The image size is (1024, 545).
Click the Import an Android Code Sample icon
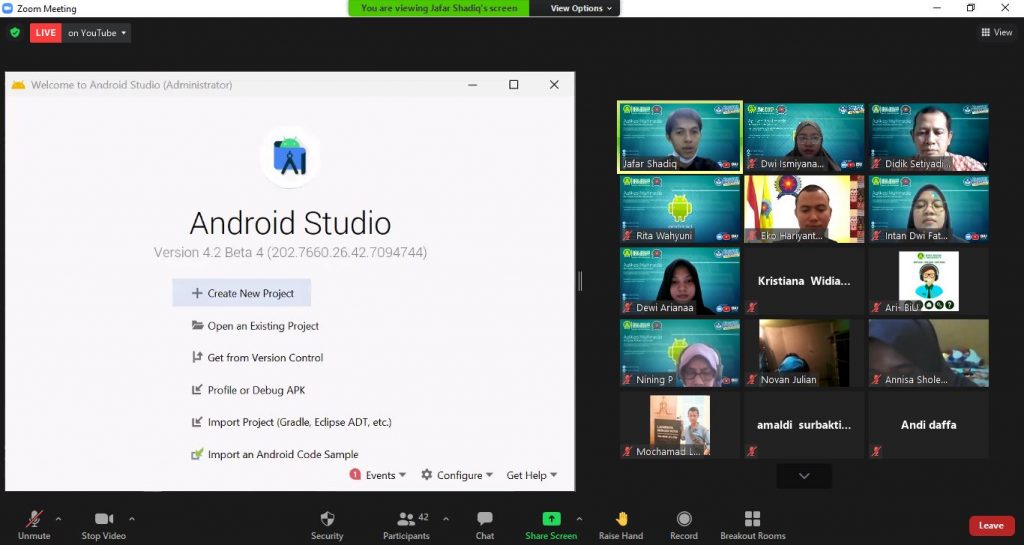coord(197,454)
